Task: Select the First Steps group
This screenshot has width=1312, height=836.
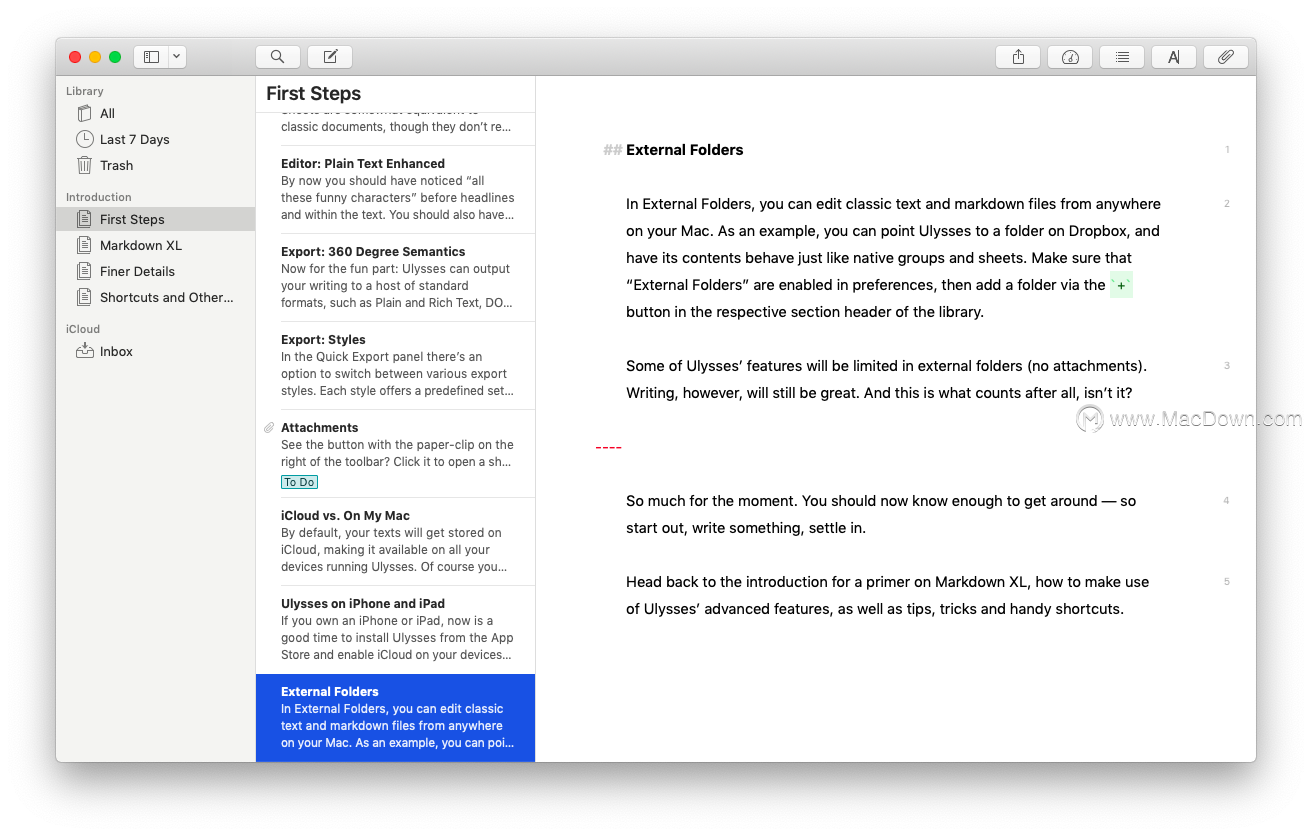Action: 155,219
